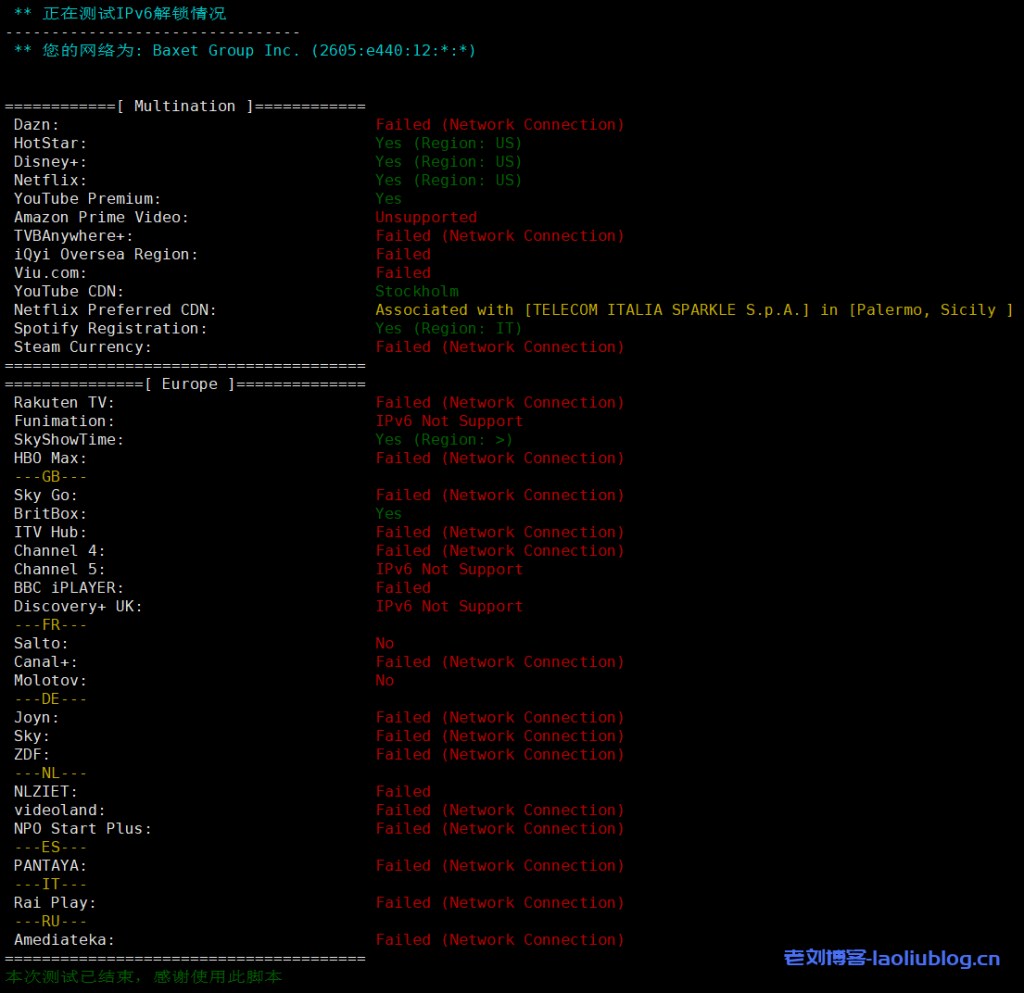Click Amazon Prime Video's Unsupported status
1024x993 pixels.
coord(426,217)
